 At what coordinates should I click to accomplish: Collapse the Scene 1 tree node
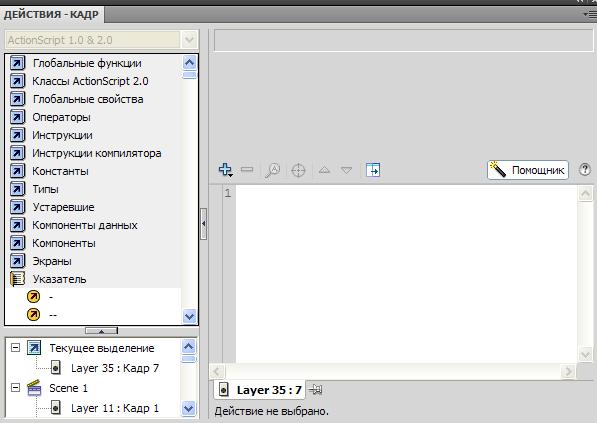(x=15, y=388)
